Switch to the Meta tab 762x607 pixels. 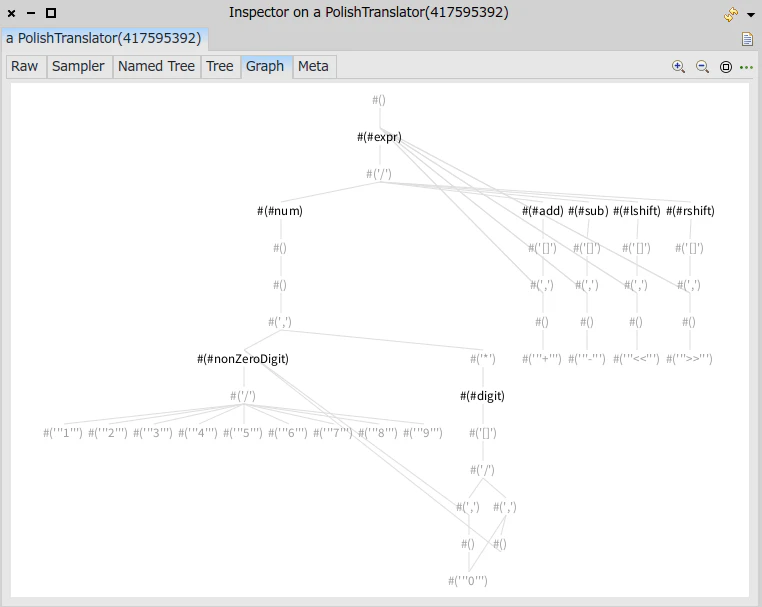pyautogui.click(x=313, y=66)
